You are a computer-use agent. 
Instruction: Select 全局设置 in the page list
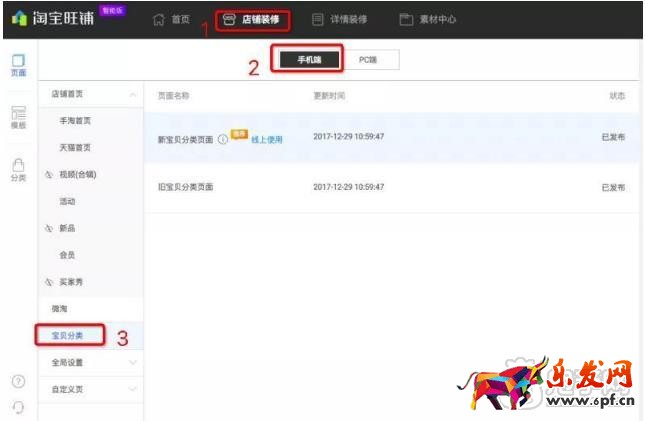[67, 363]
